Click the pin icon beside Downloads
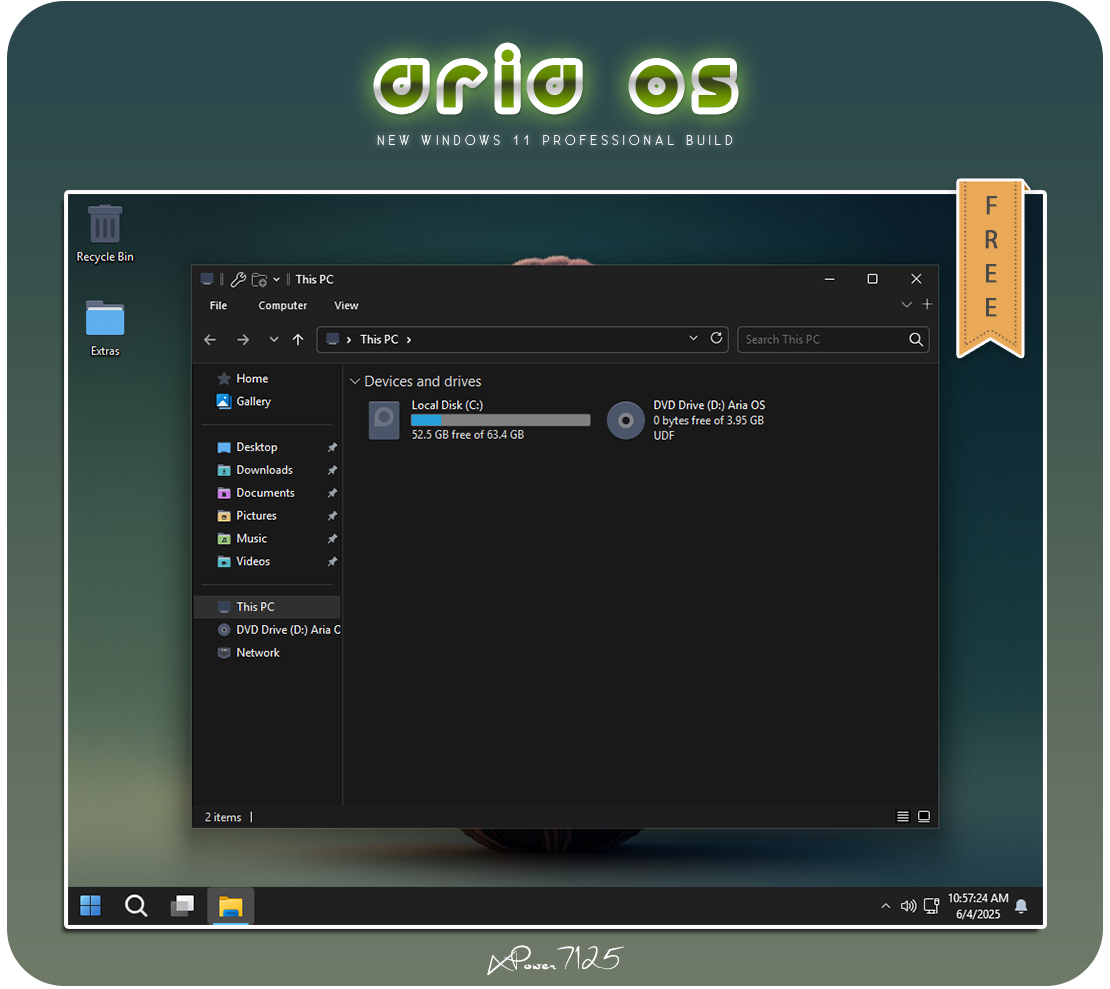 click(x=332, y=470)
